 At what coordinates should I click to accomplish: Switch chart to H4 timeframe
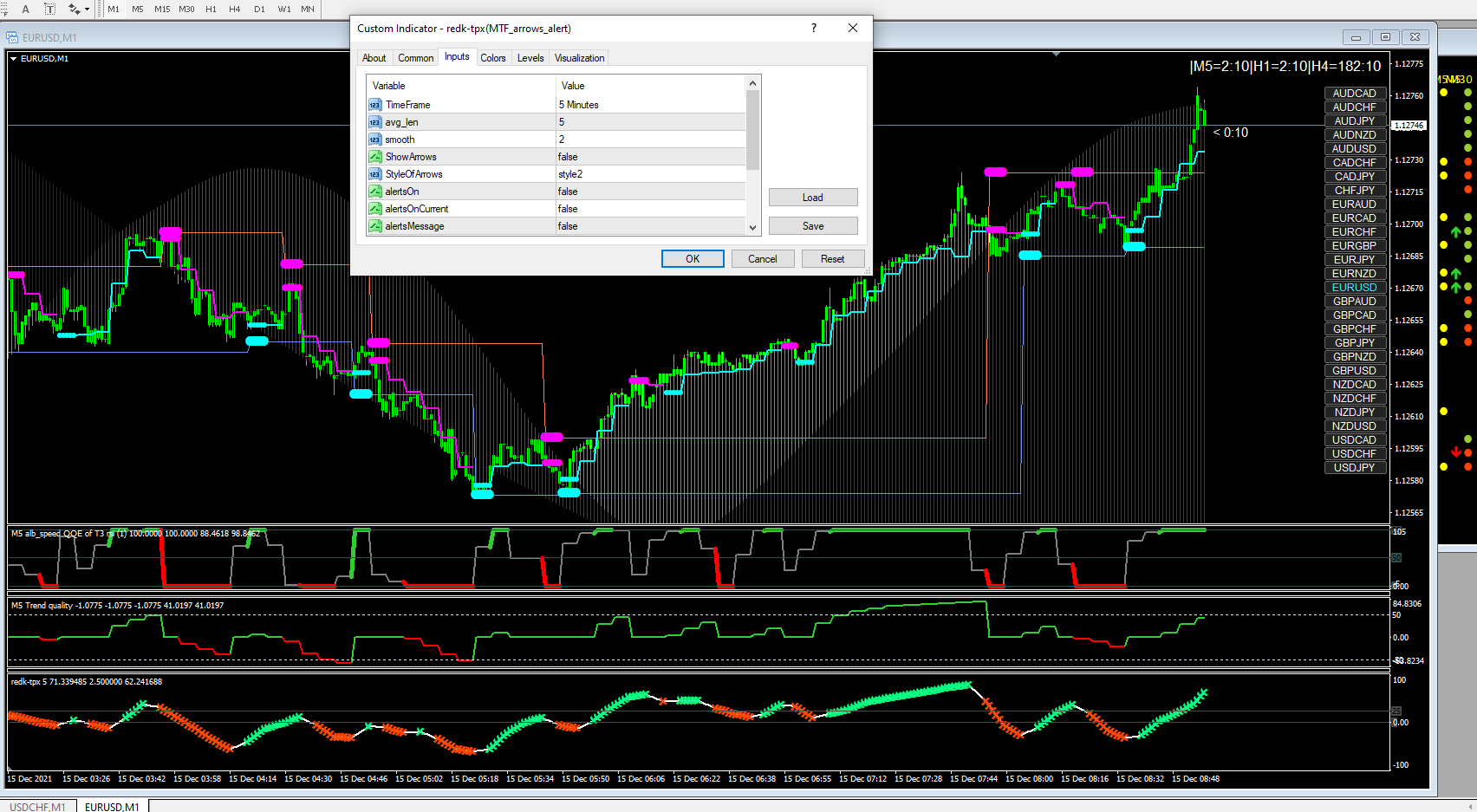click(x=235, y=9)
